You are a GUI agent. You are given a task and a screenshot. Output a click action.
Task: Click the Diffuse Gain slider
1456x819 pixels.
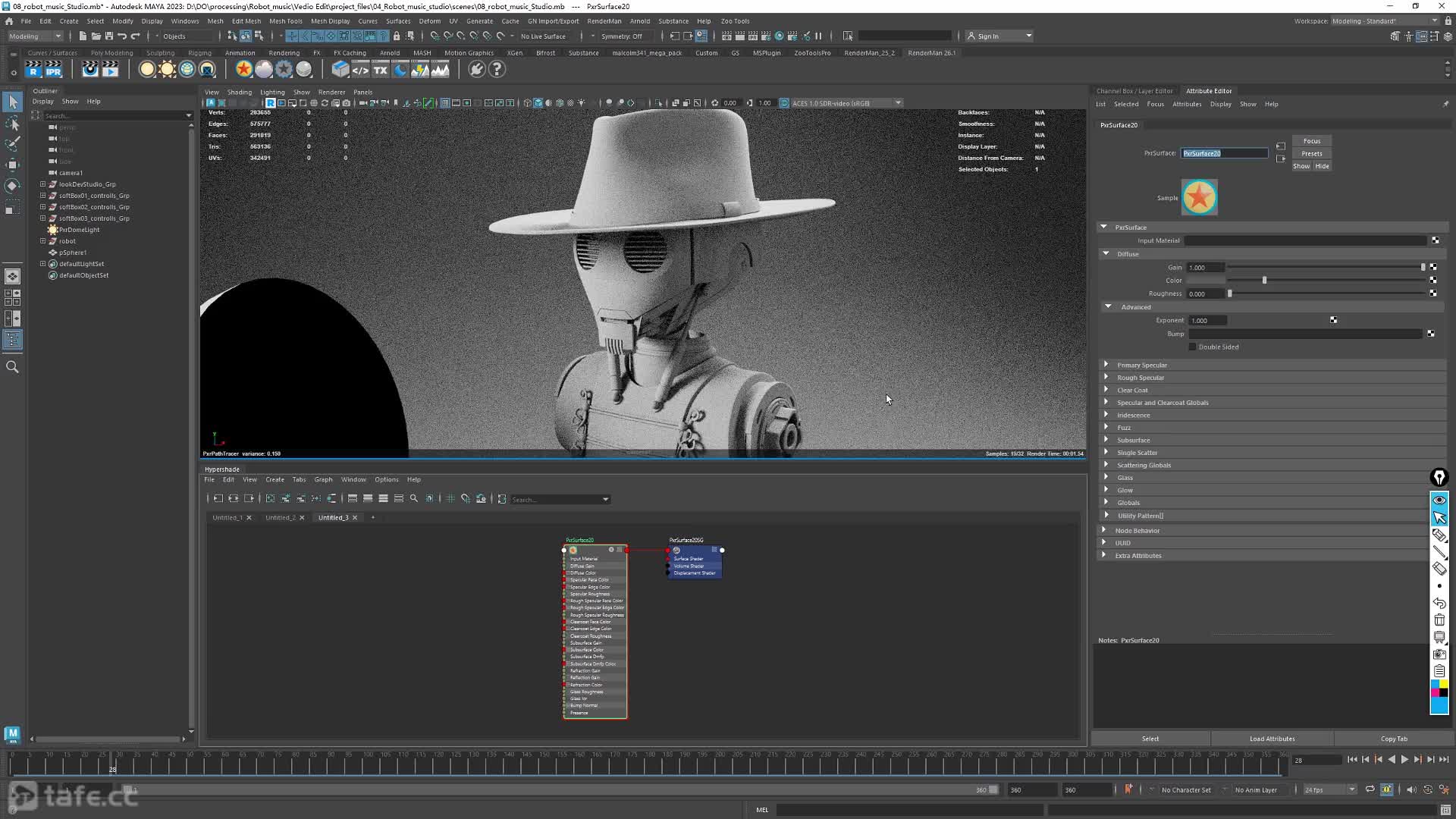pyautogui.click(x=1326, y=268)
